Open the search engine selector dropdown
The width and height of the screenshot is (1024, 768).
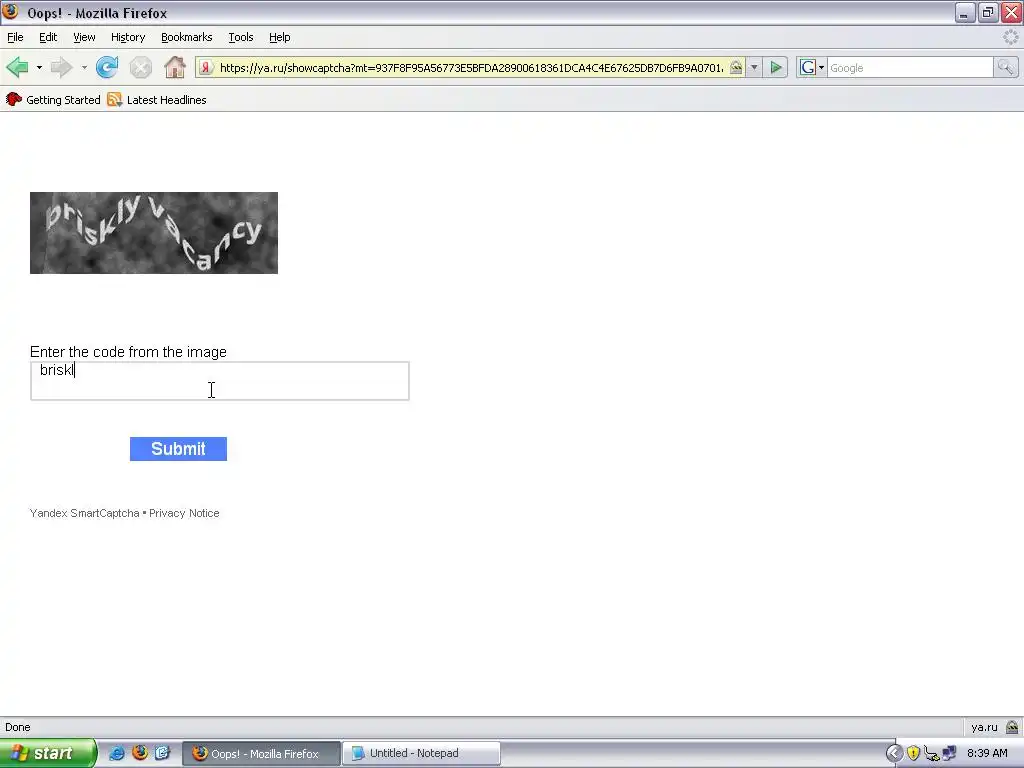point(812,67)
